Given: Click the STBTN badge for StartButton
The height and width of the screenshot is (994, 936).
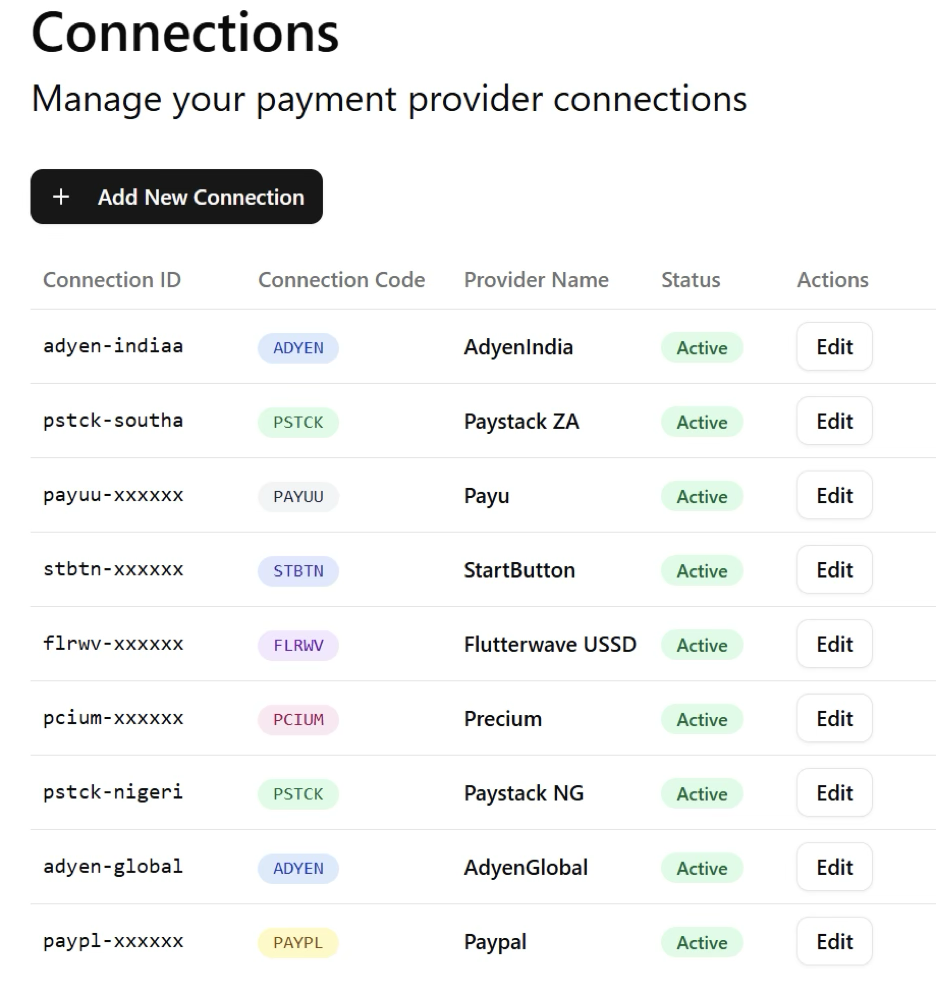Looking at the screenshot, I should tap(298, 571).
